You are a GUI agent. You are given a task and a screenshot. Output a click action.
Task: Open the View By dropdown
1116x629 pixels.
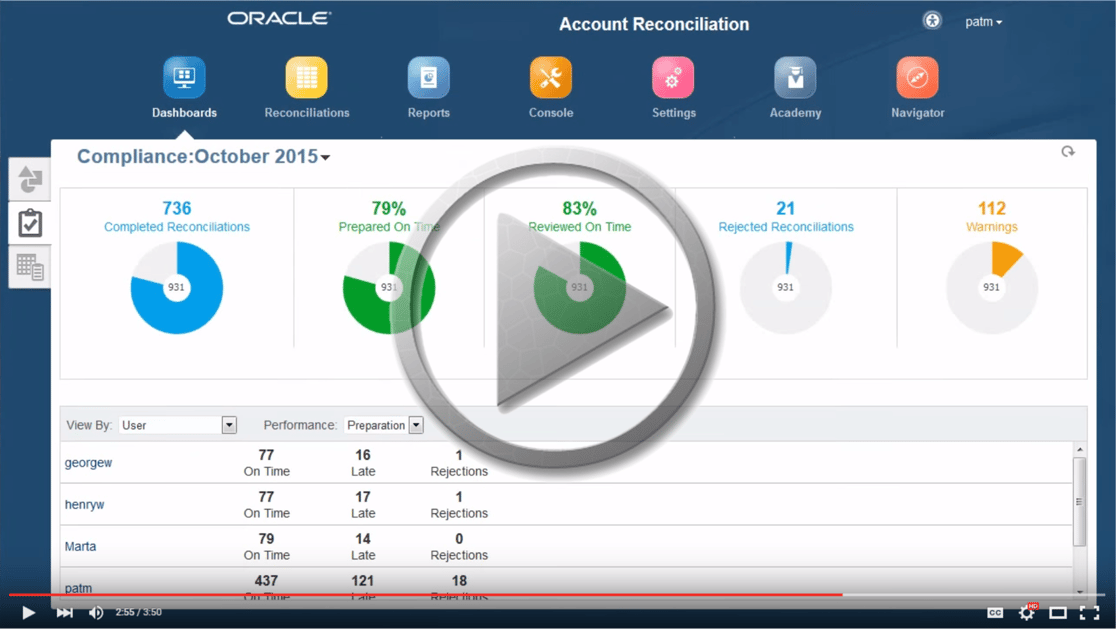coord(228,424)
